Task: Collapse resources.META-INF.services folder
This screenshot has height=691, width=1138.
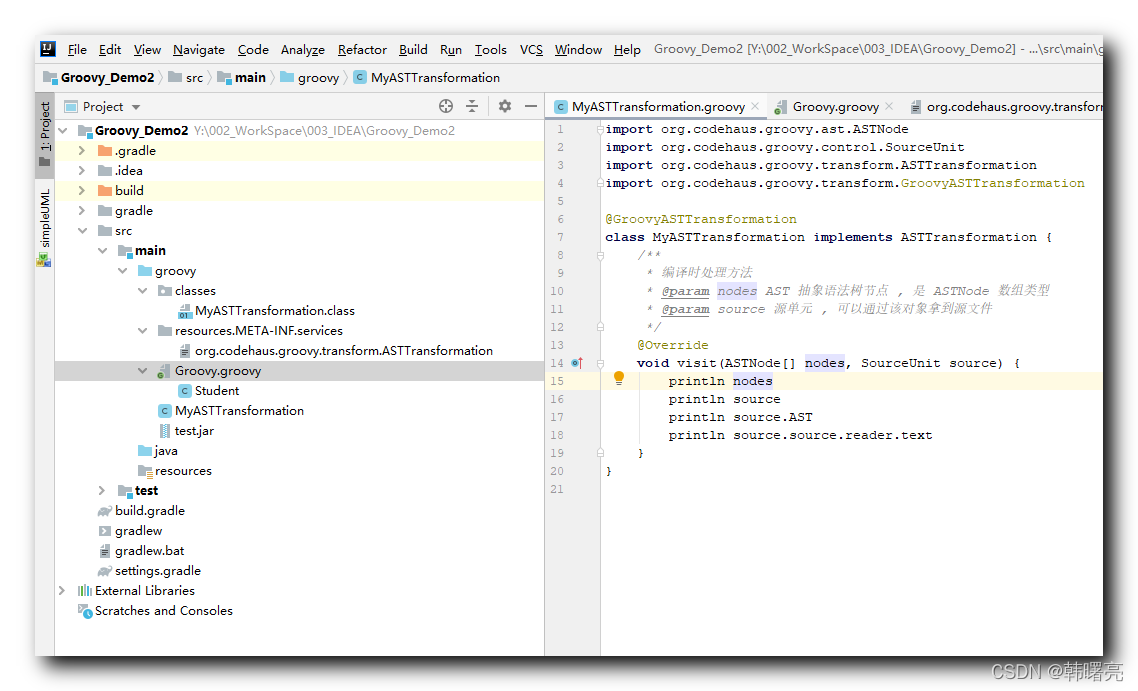Action: tap(143, 330)
